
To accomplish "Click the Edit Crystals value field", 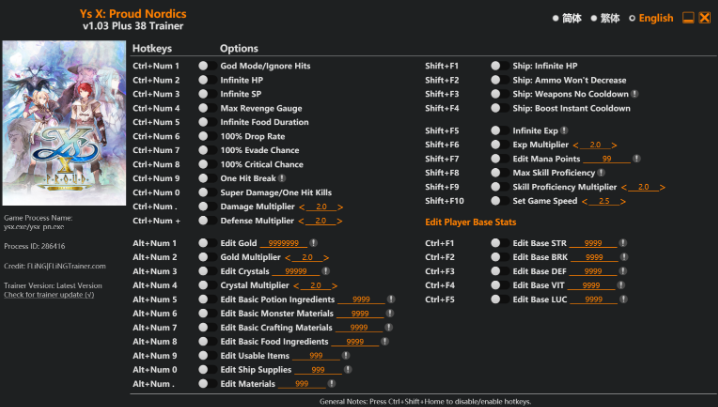I will point(296,271).
